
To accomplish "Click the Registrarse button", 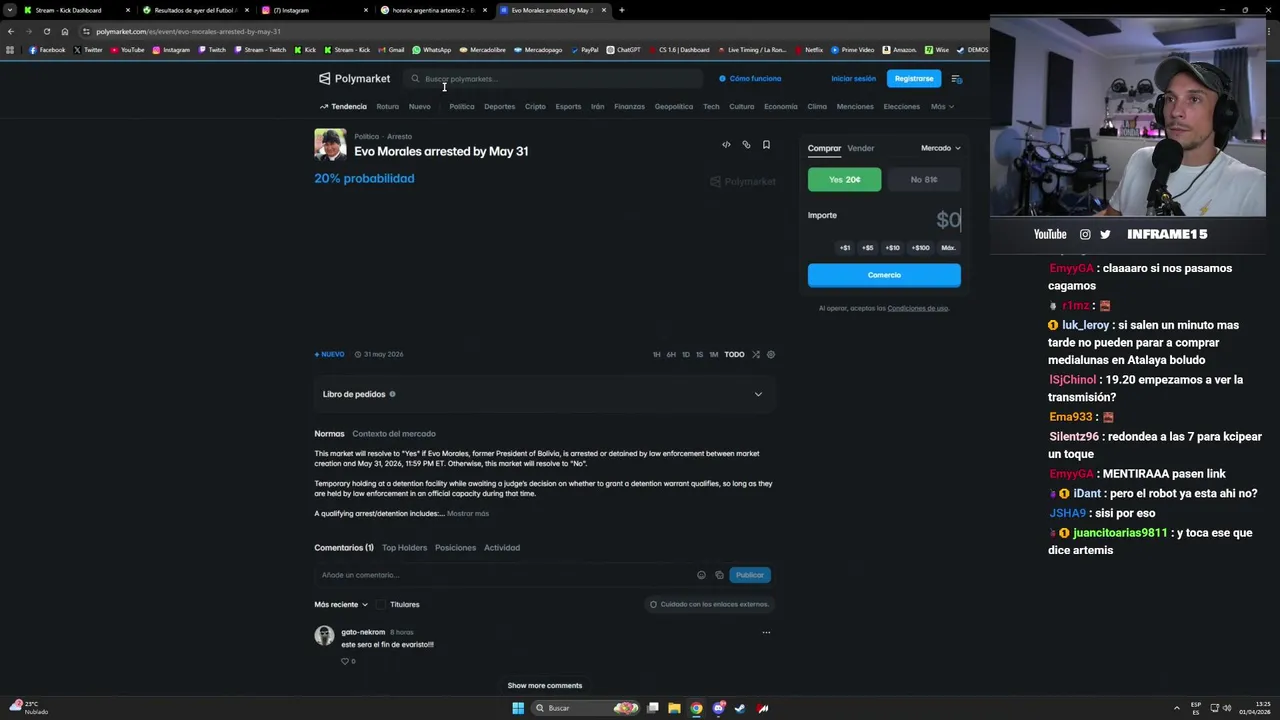I will click(913, 79).
